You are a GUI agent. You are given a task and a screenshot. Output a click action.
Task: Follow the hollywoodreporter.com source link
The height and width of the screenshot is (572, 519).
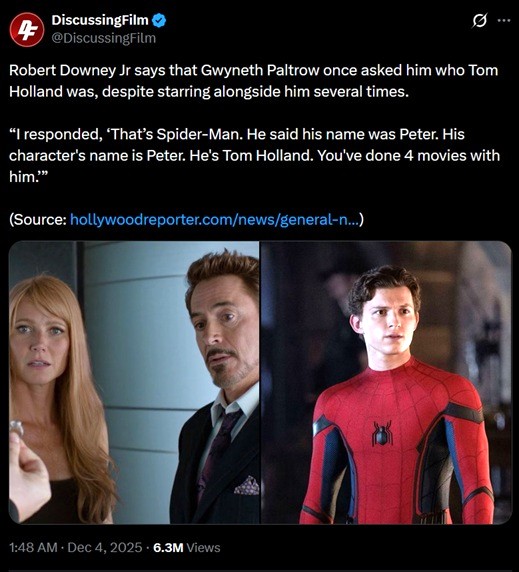pos(214,220)
